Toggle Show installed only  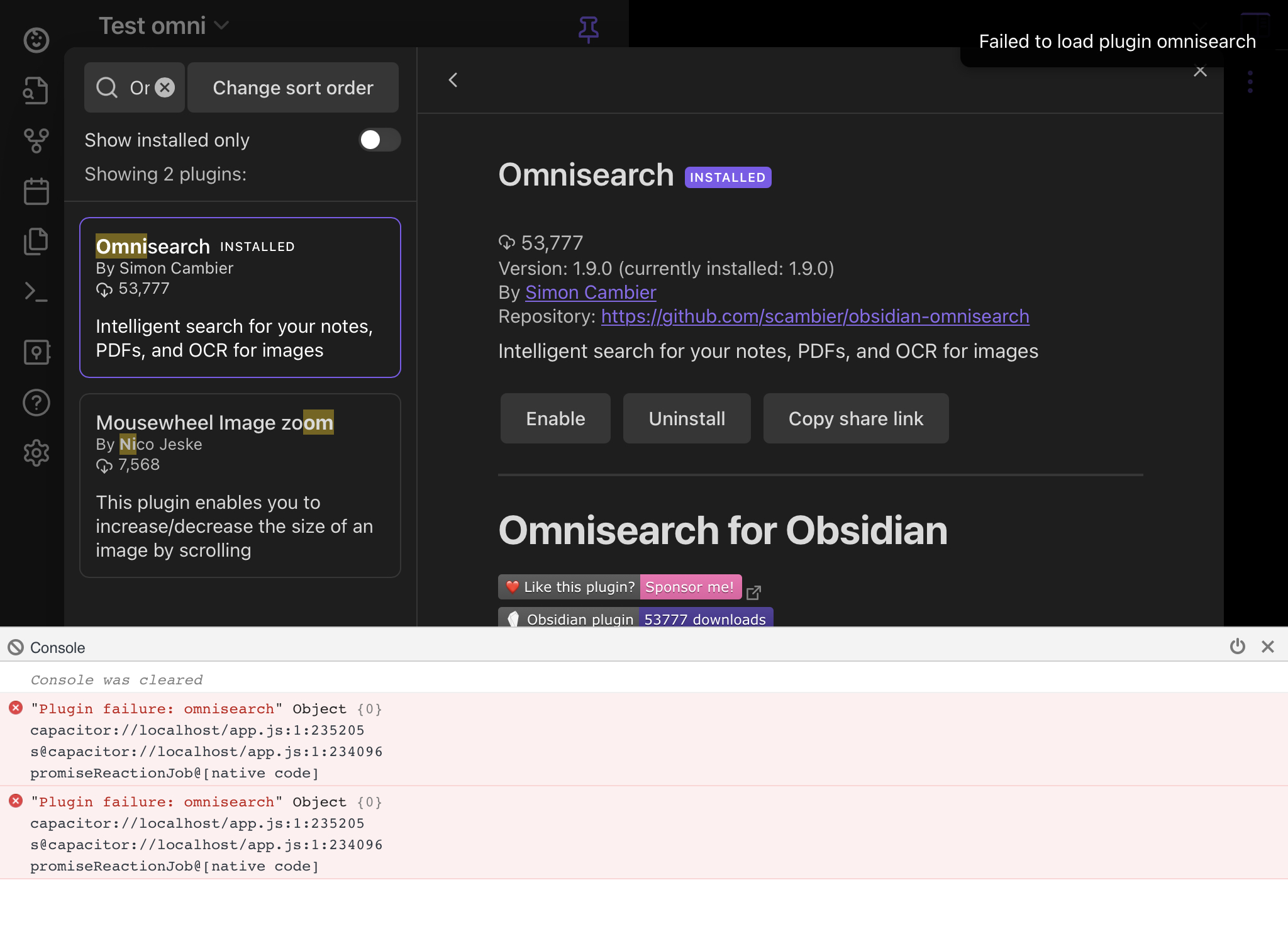coord(379,140)
